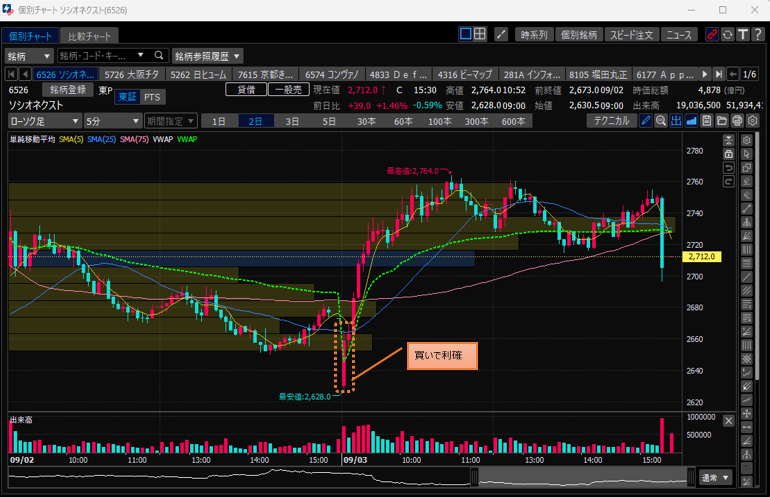770x497 pixels.
Task: Switch to PTS market
Action: (x=151, y=97)
